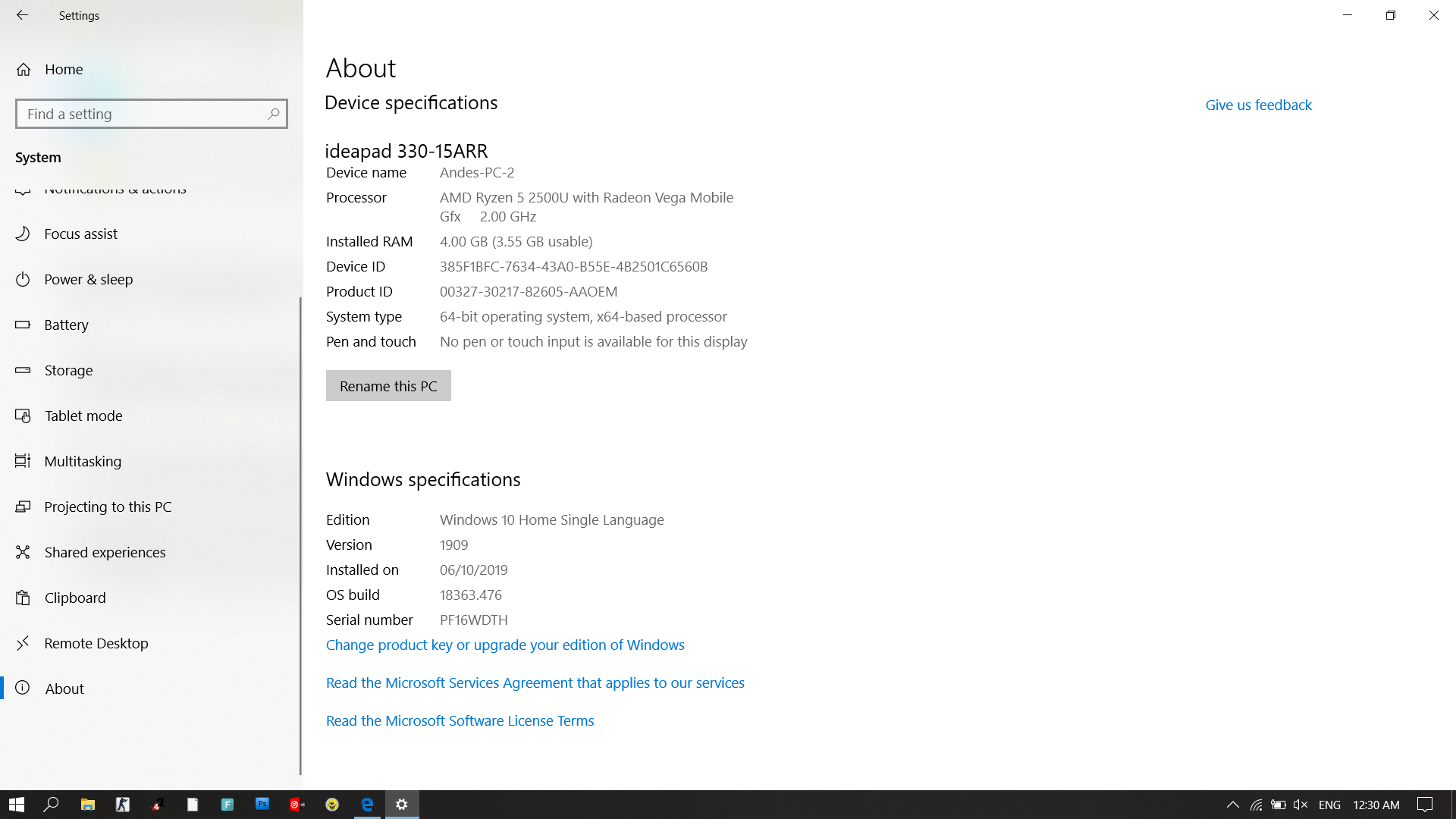Click the Clipboard icon in sidebar
The image size is (1456, 819).
pyautogui.click(x=23, y=598)
